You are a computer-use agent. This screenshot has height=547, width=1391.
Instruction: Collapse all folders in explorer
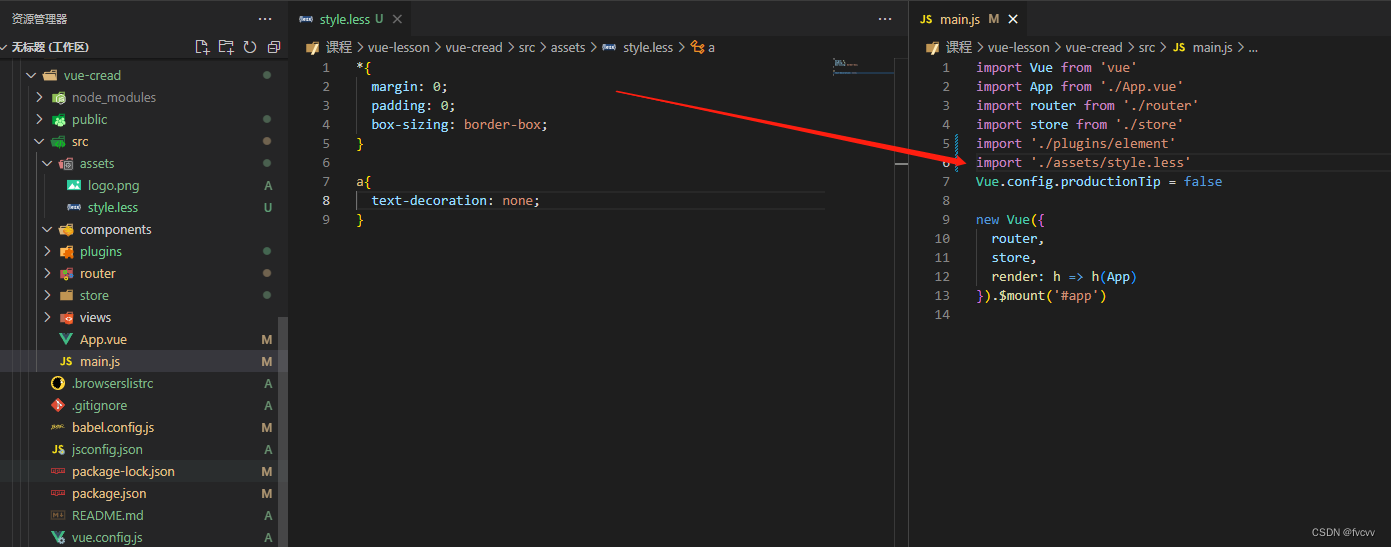274,47
